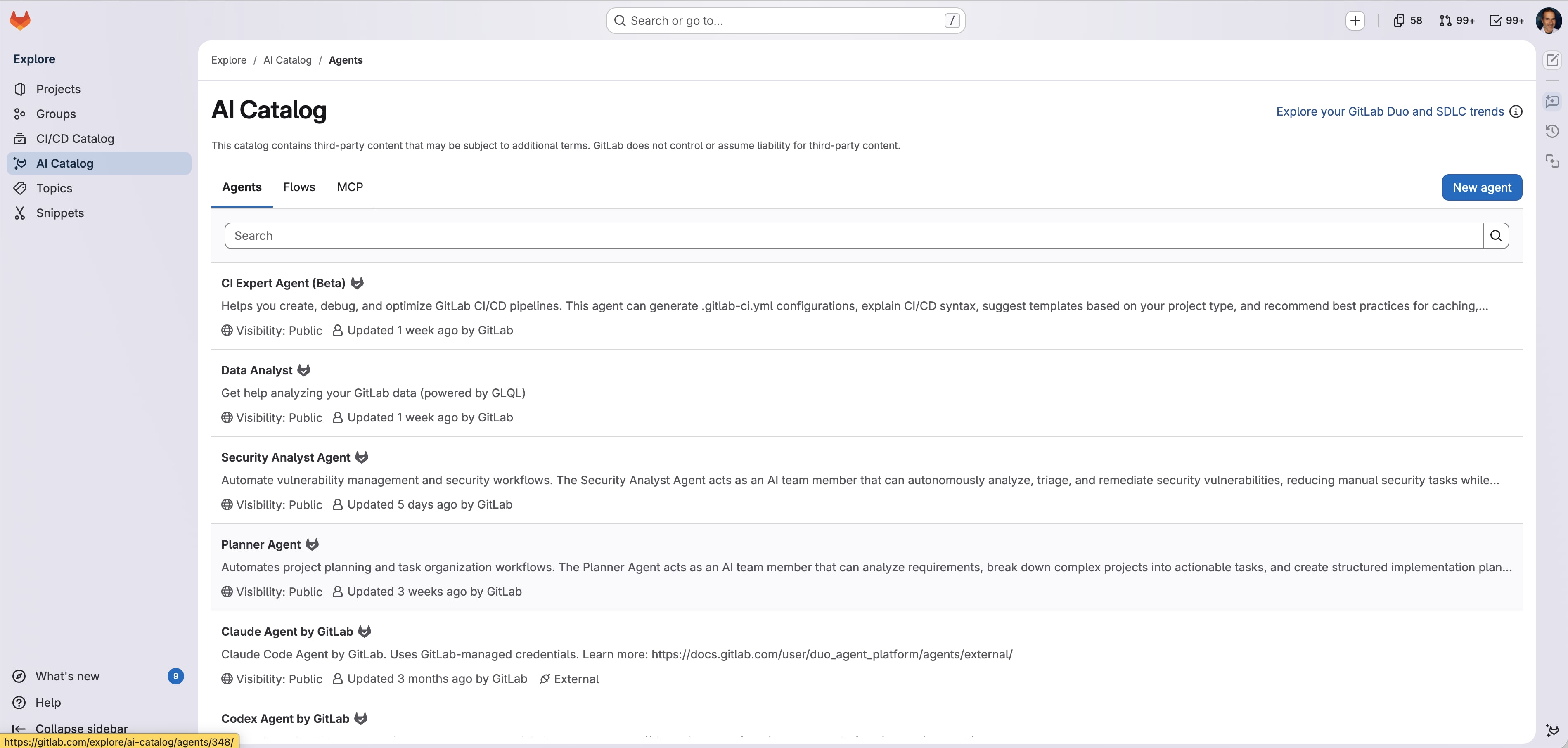
Task: Open Data Analyst agent entry
Action: point(257,370)
